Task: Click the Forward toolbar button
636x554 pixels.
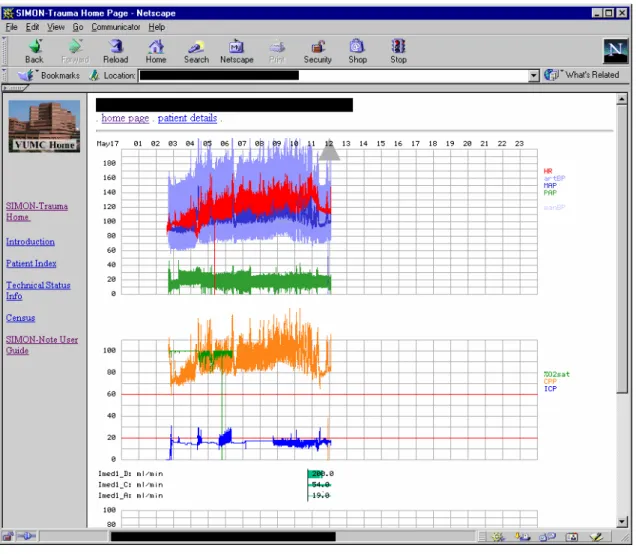Action: click(75, 51)
